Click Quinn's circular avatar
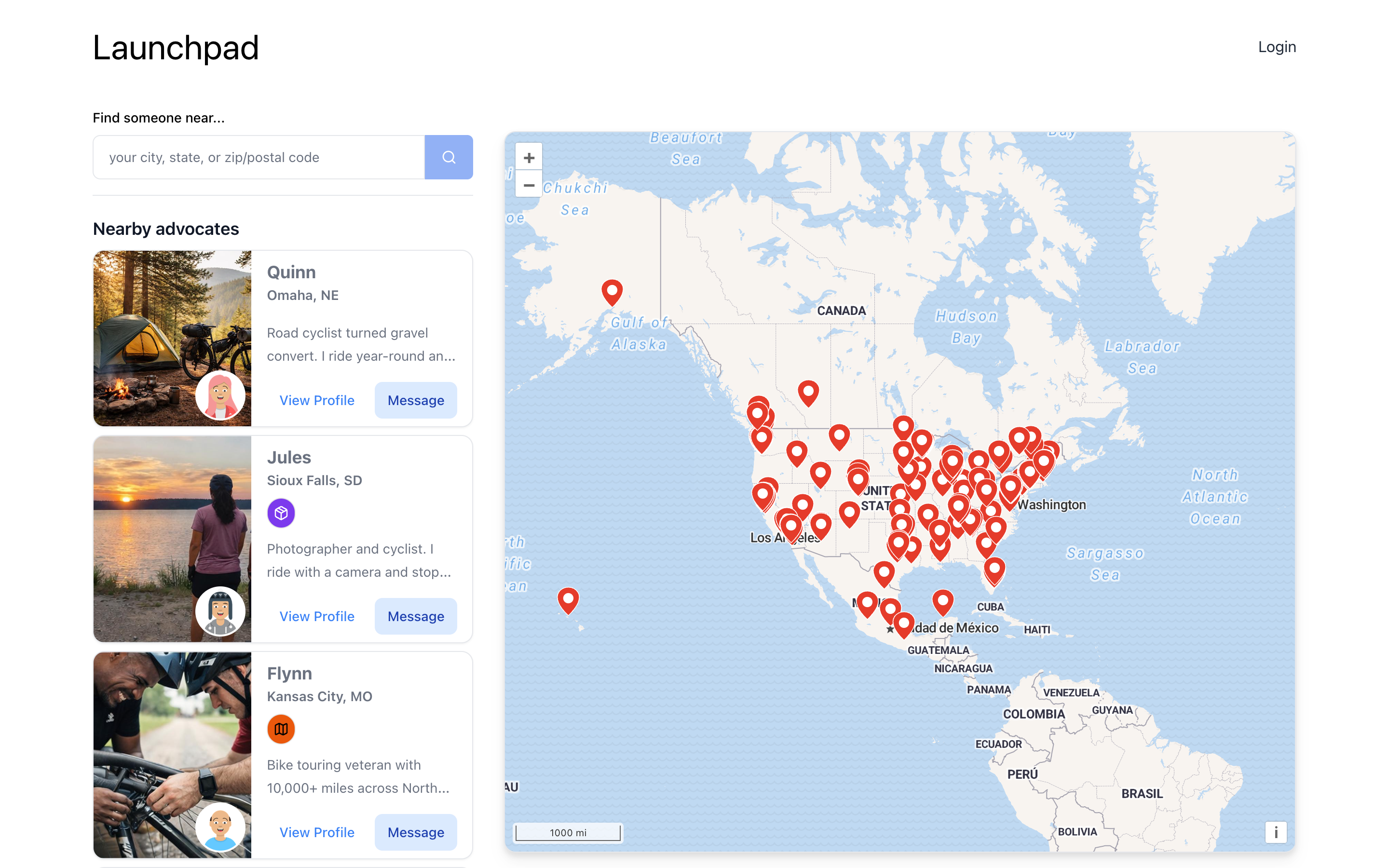Screen dimensions: 1389x868 click(220, 395)
